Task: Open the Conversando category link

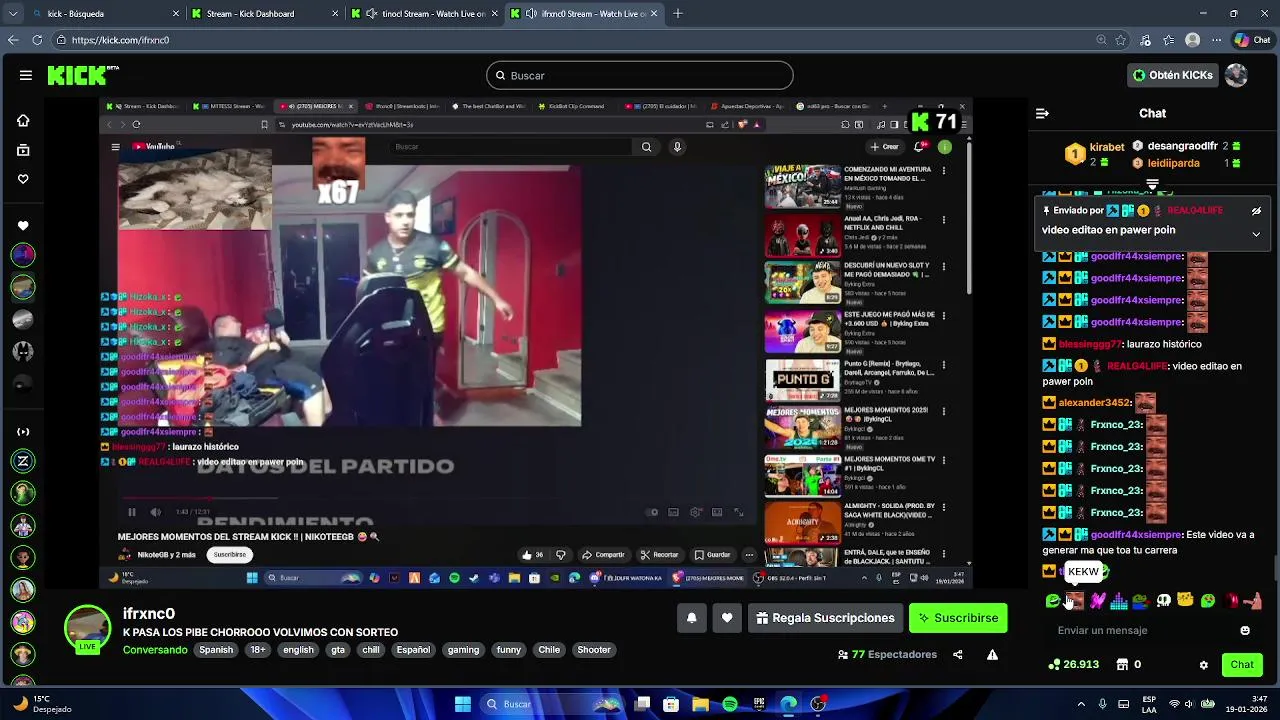Action: [155, 650]
